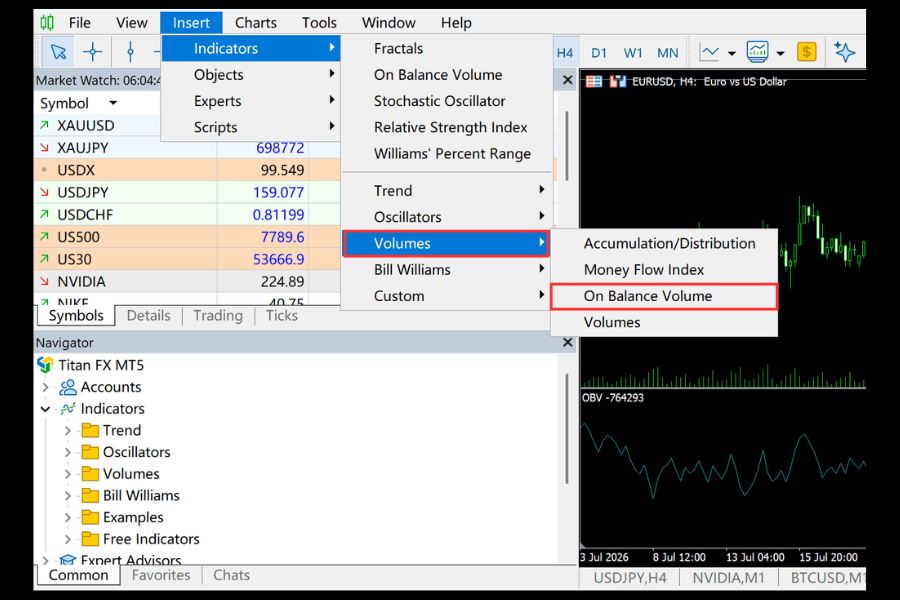
Task: Expand the Oscillators folder in Navigator
Action: tap(68, 452)
